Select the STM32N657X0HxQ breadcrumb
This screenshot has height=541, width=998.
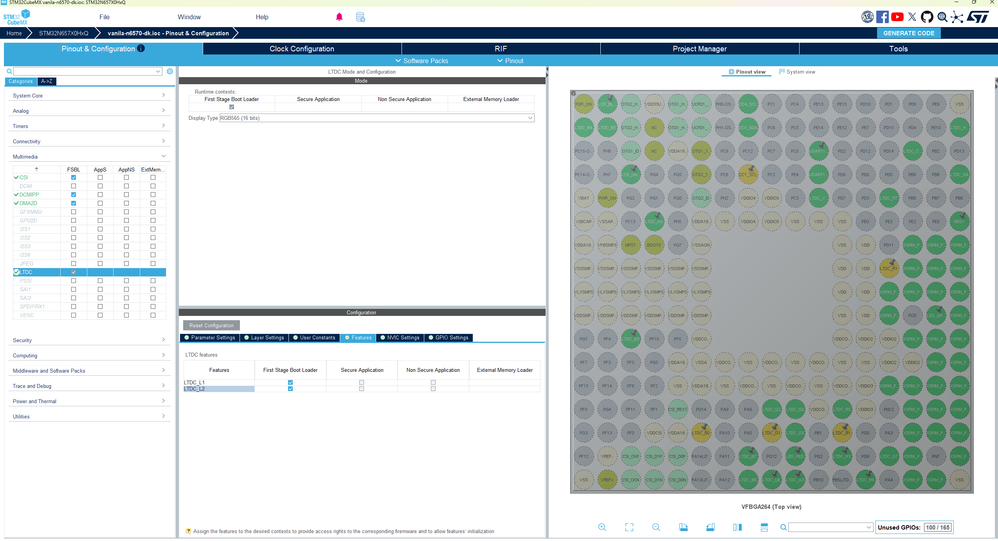pos(64,33)
